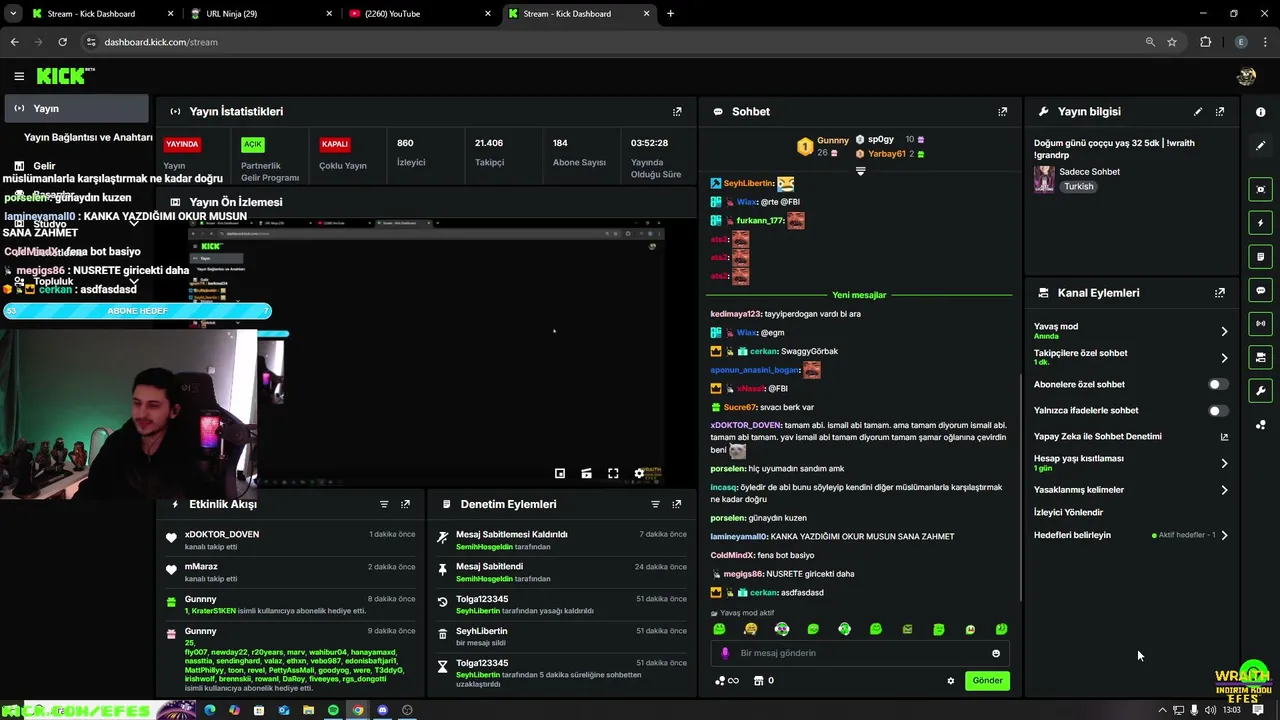Open a new browser tab
Screen dimensions: 1280x720
(670, 14)
